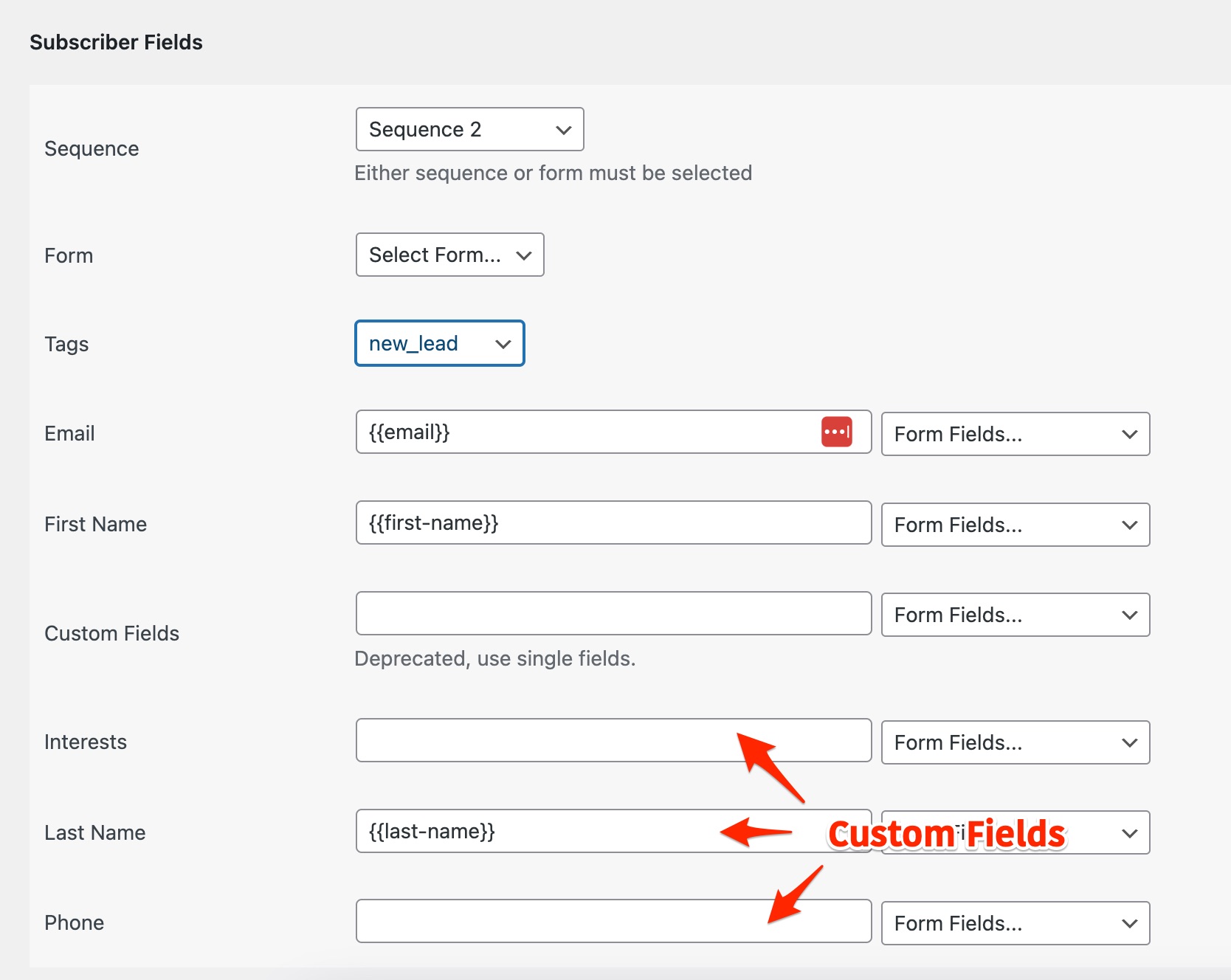Click the Sequence field label

(91, 148)
